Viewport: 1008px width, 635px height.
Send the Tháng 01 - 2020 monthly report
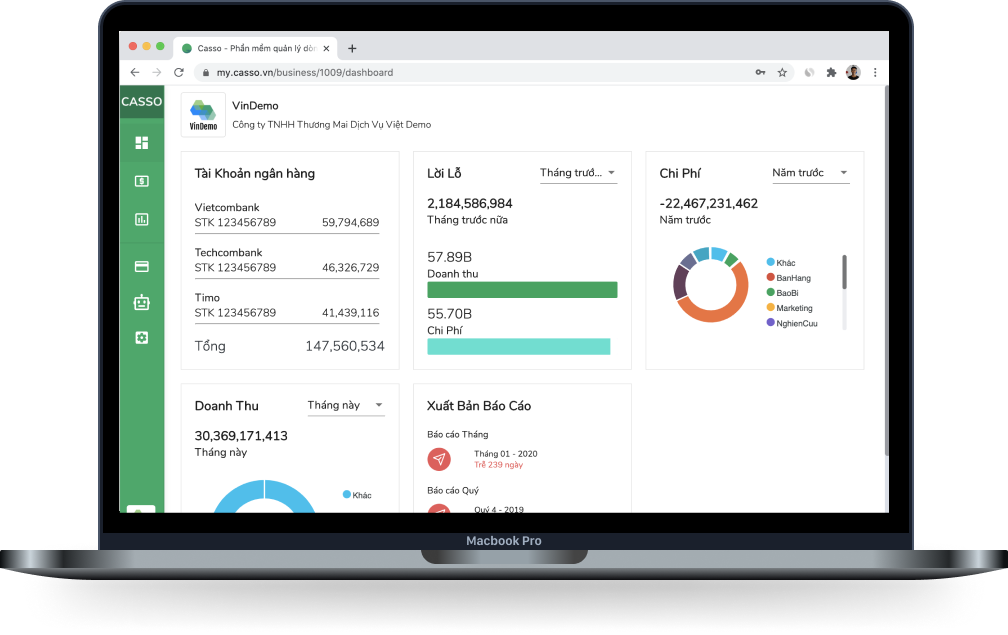tap(438, 459)
